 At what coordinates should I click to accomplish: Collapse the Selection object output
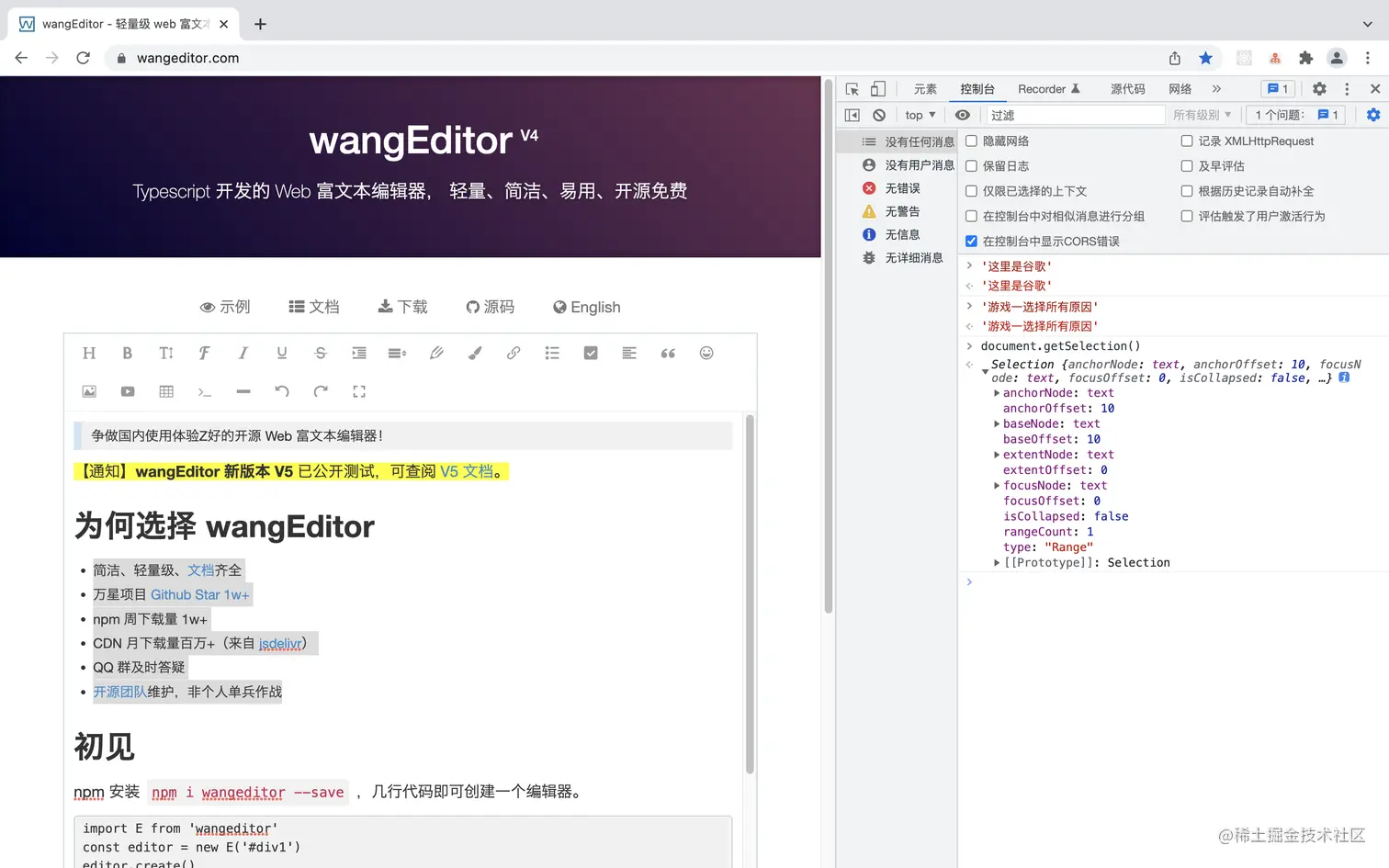tap(985, 371)
